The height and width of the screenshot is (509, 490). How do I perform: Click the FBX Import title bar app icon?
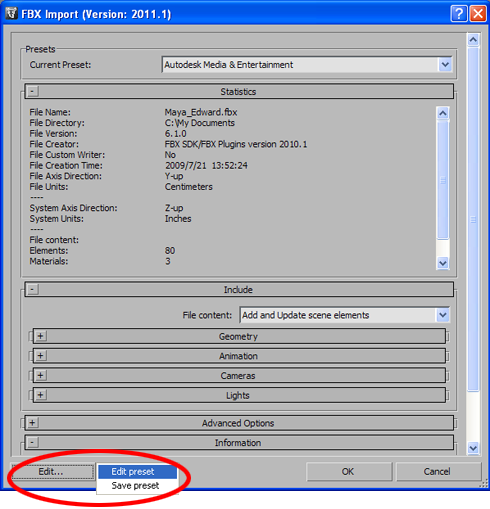(x=11, y=13)
